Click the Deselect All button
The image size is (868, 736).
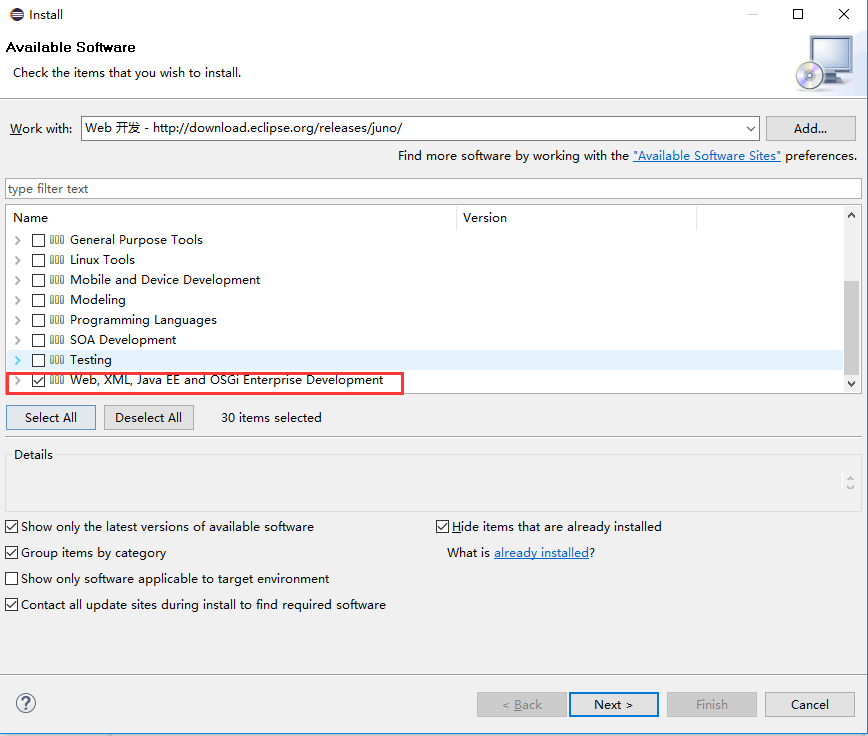(148, 417)
